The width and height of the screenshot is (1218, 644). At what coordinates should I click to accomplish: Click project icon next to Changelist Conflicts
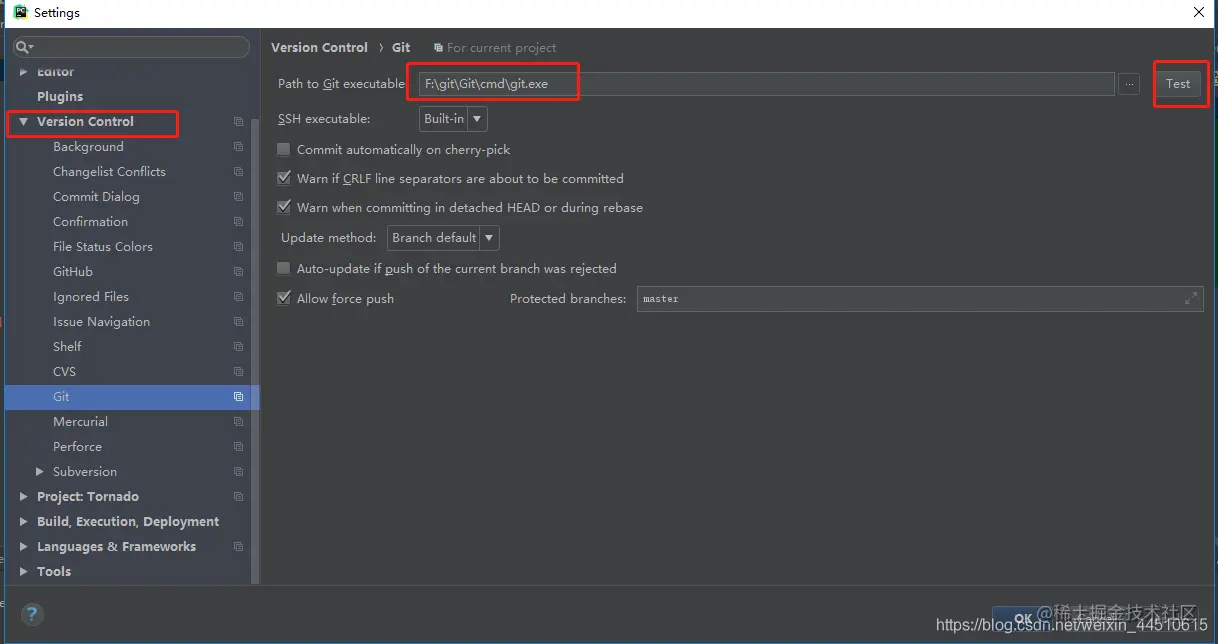coord(238,172)
